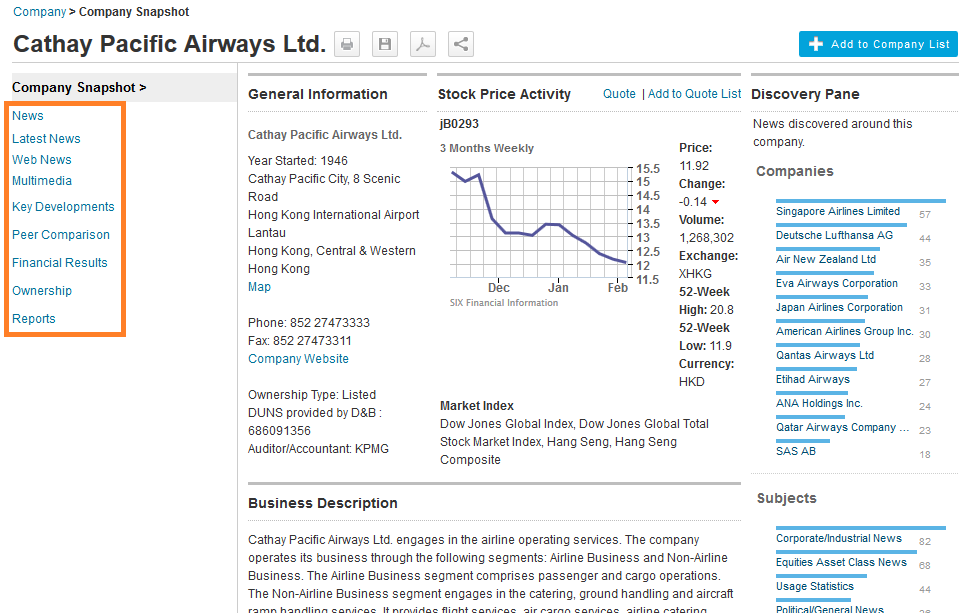Open Etihad Airways link

coord(812,379)
